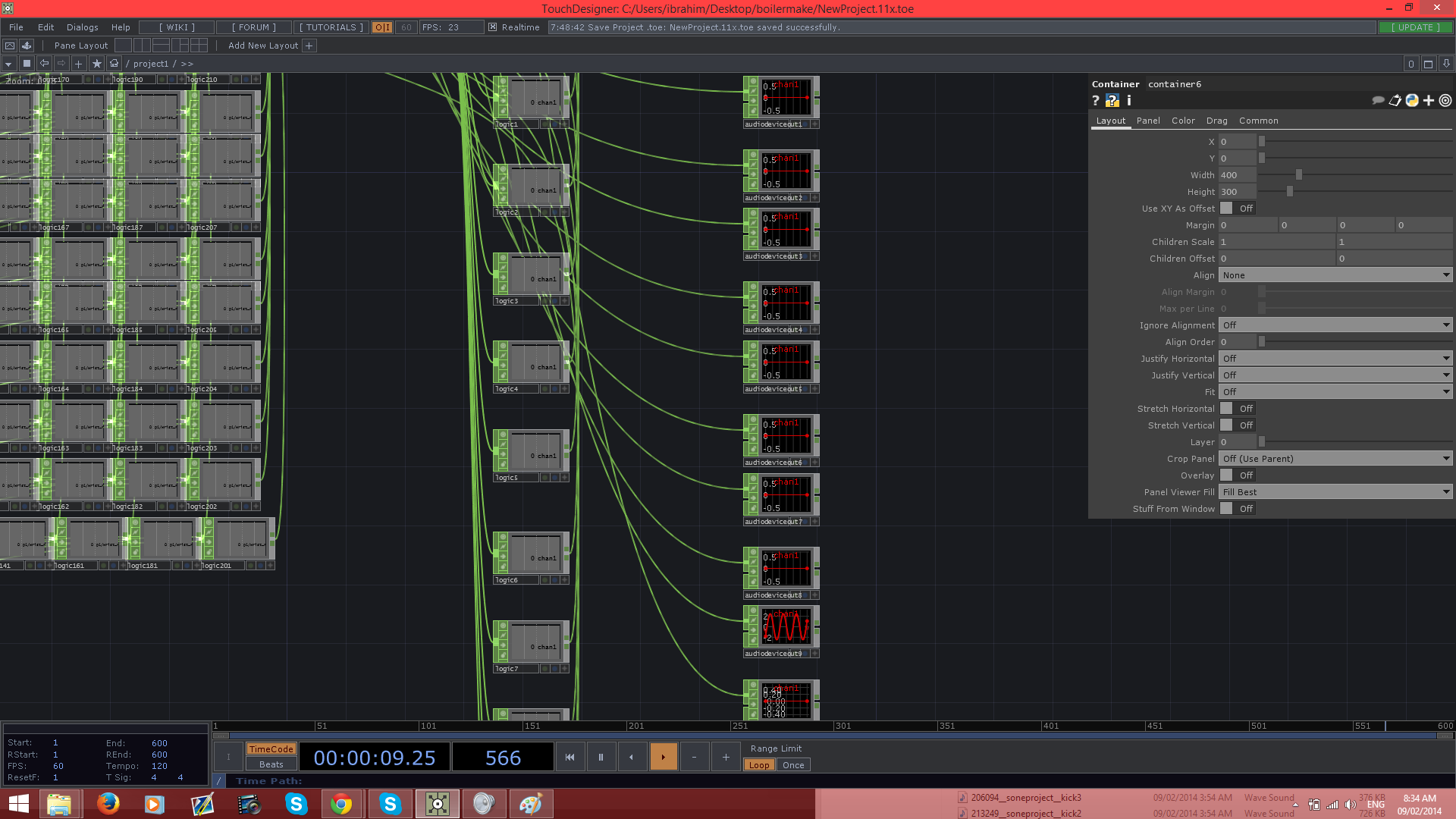Go to home network icon

(114, 64)
